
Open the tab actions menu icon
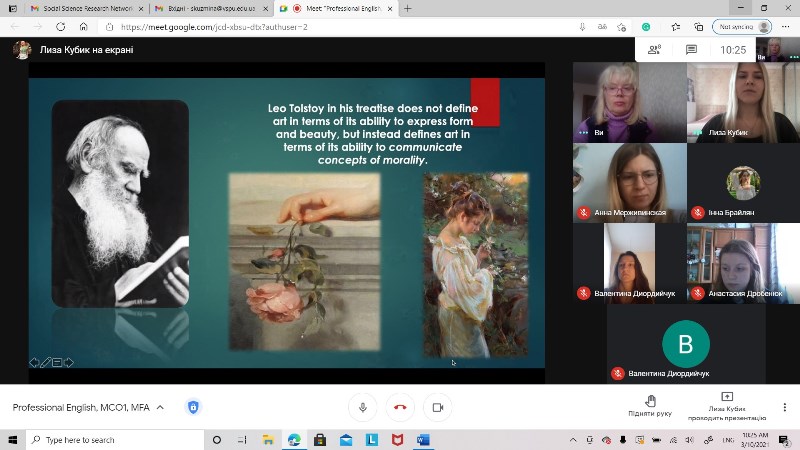click(13, 9)
